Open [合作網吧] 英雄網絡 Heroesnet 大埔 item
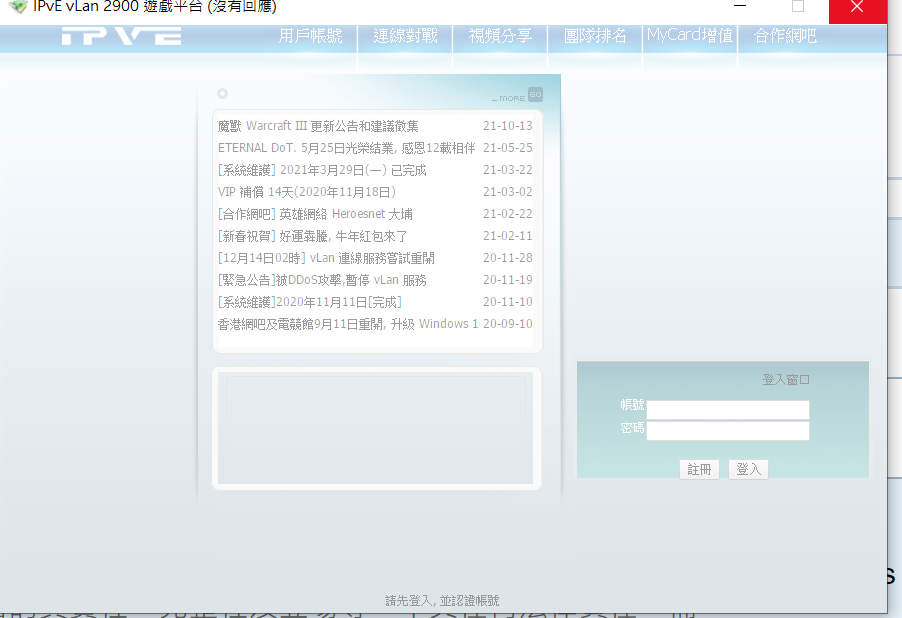Viewport: 902px width, 618px height. click(315, 214)
